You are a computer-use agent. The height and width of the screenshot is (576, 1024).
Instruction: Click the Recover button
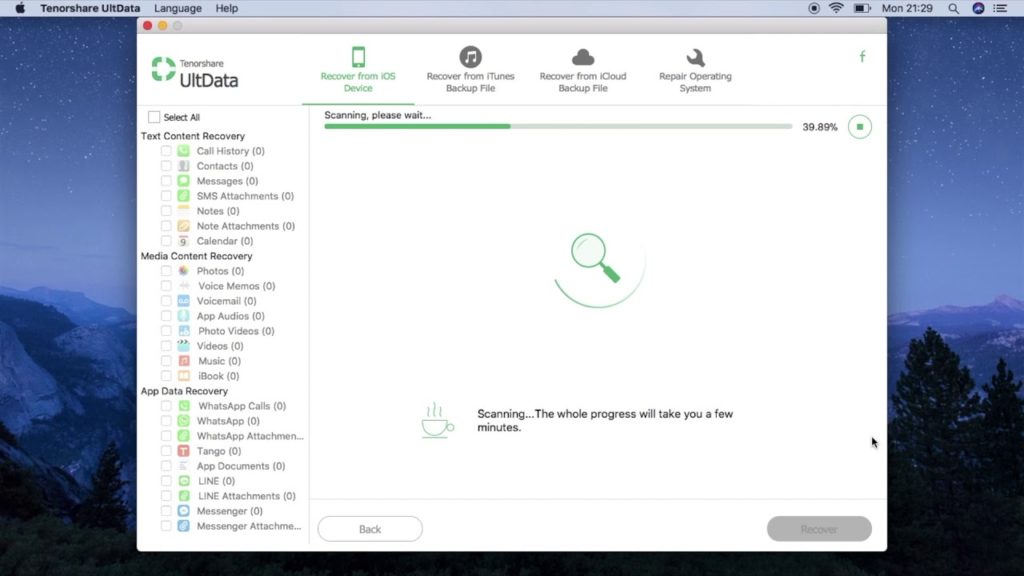click(x=819, y=529)
